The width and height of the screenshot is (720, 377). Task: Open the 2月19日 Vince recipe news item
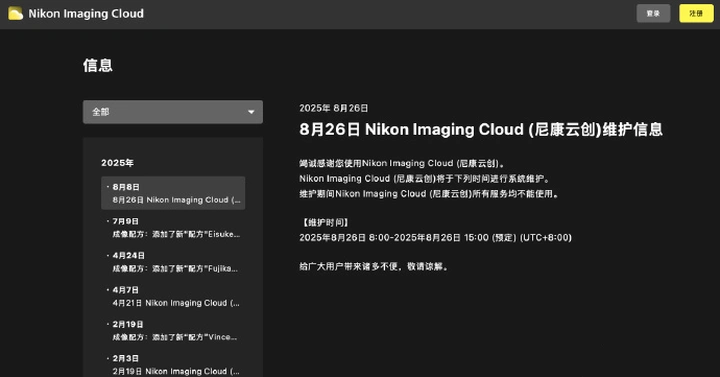tap(173, 331)
